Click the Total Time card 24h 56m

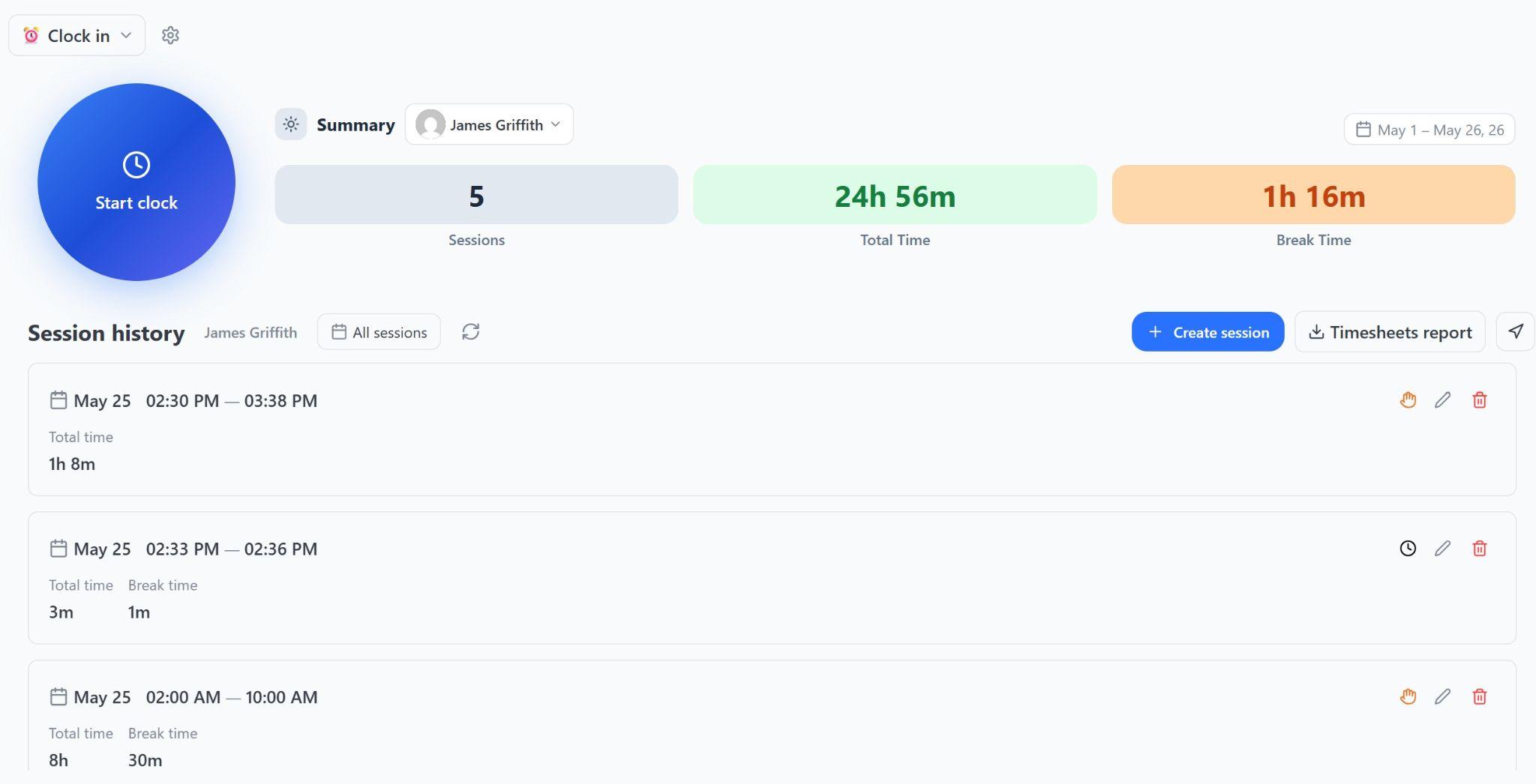pyautogui.click(x=895, y=195)
